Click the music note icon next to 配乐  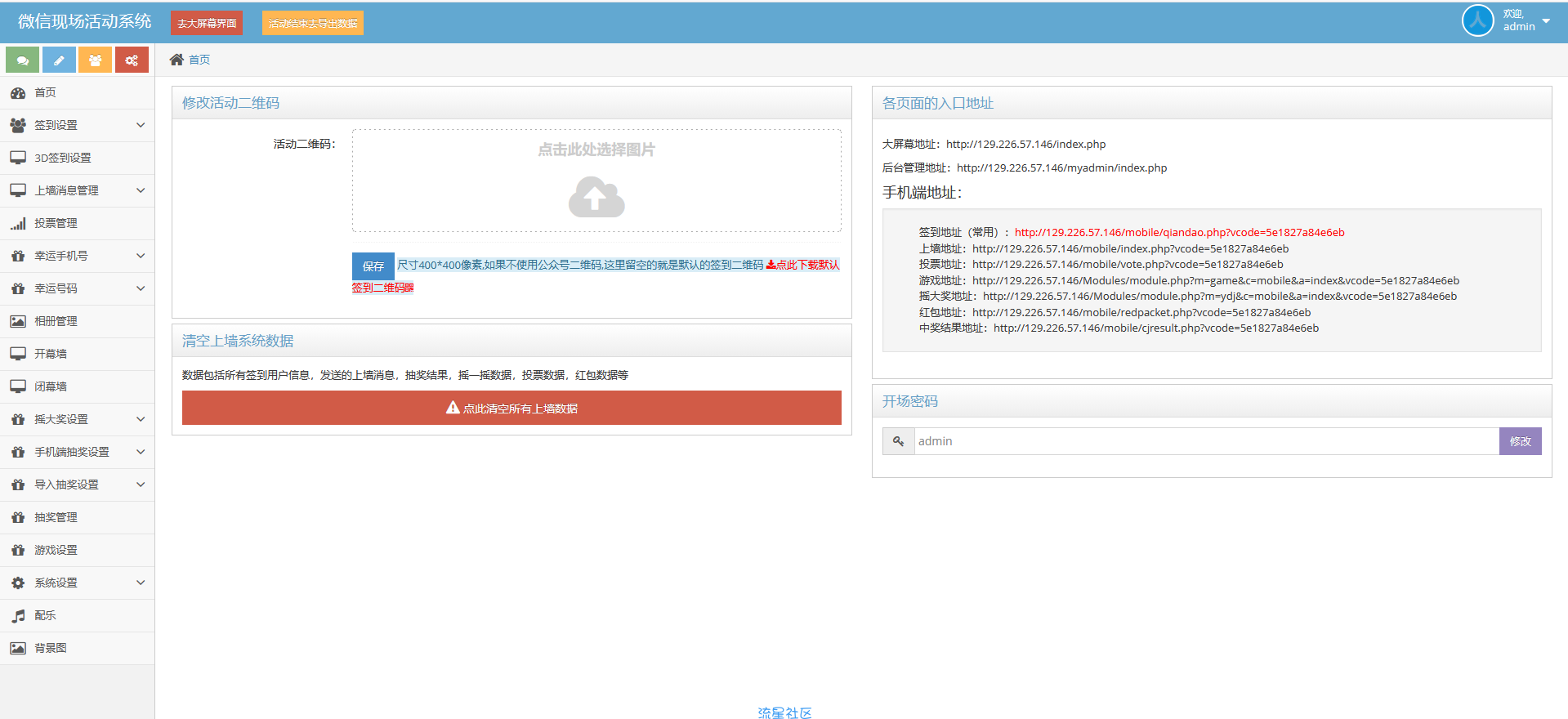(x=18, y=615)
